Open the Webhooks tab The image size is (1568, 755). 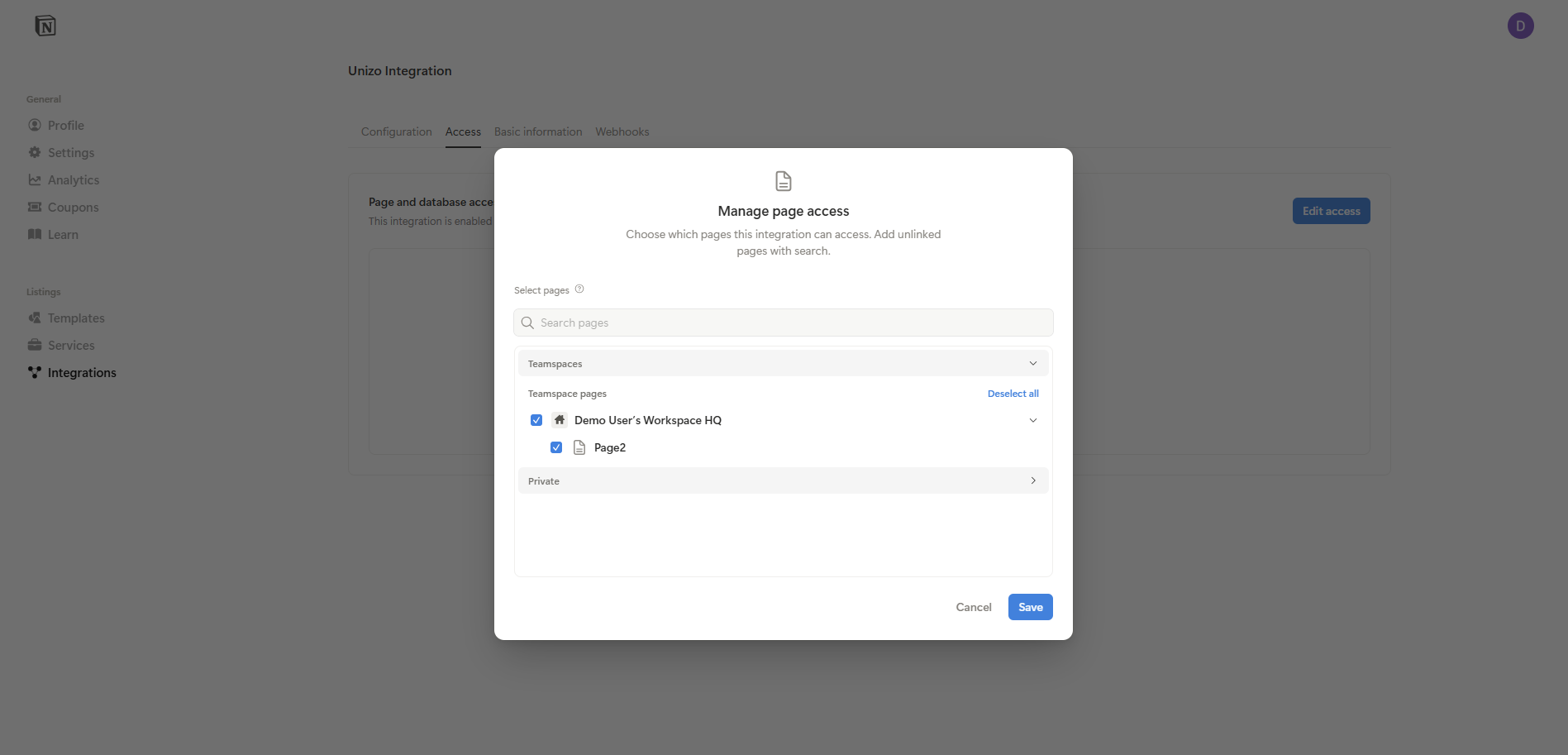pos(622,131)
